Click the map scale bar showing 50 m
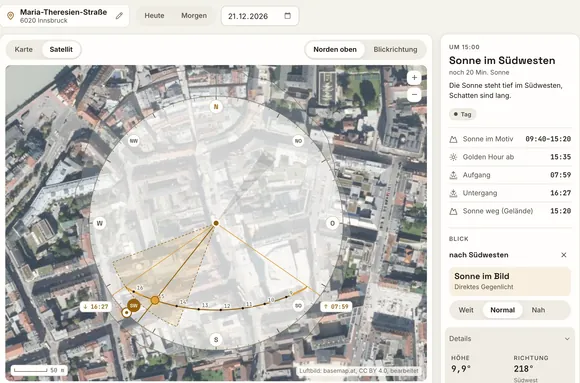This screenshot has height=383, width=580. click(x=39, y=370)
